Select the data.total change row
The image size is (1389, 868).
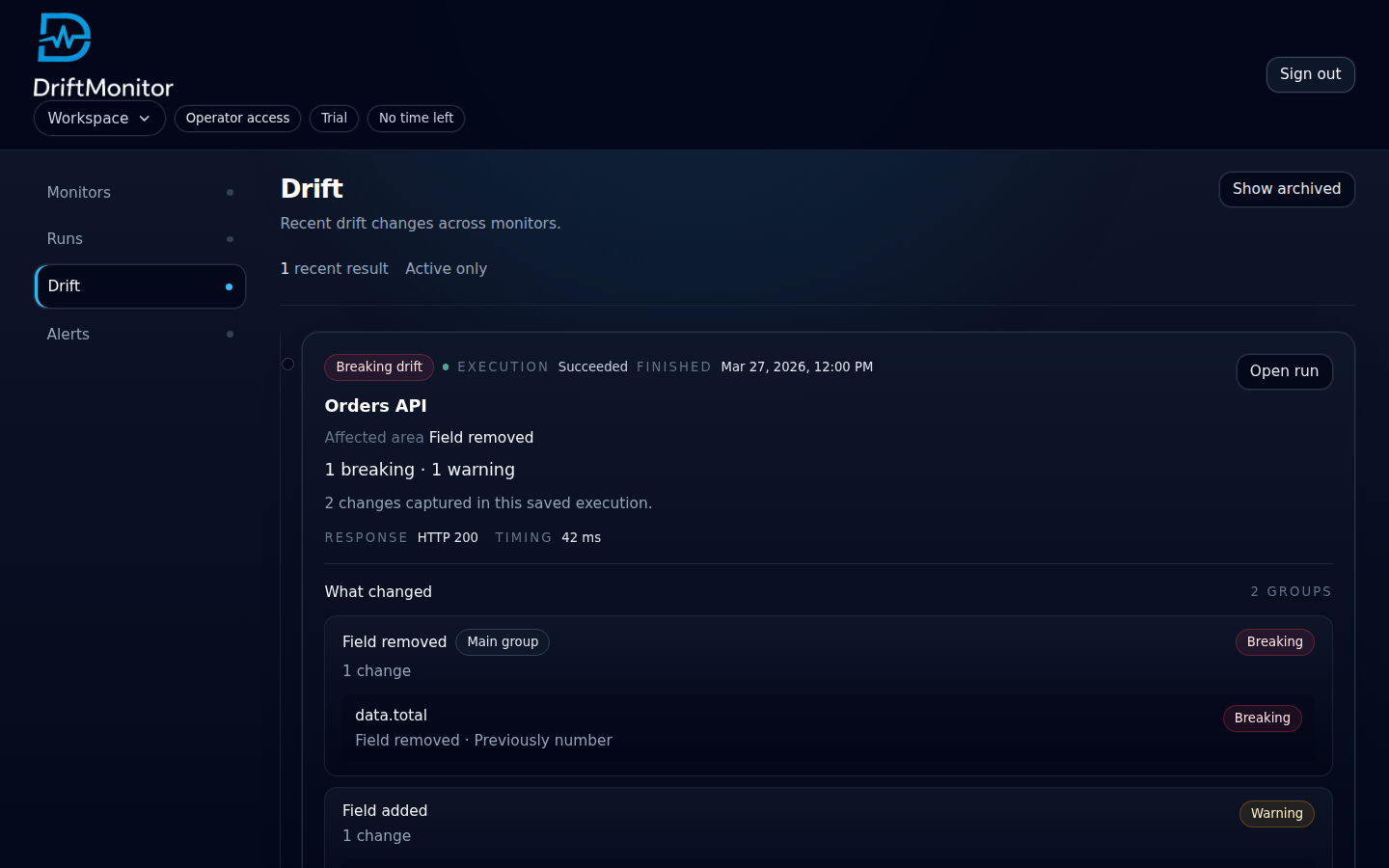[675, 727]
